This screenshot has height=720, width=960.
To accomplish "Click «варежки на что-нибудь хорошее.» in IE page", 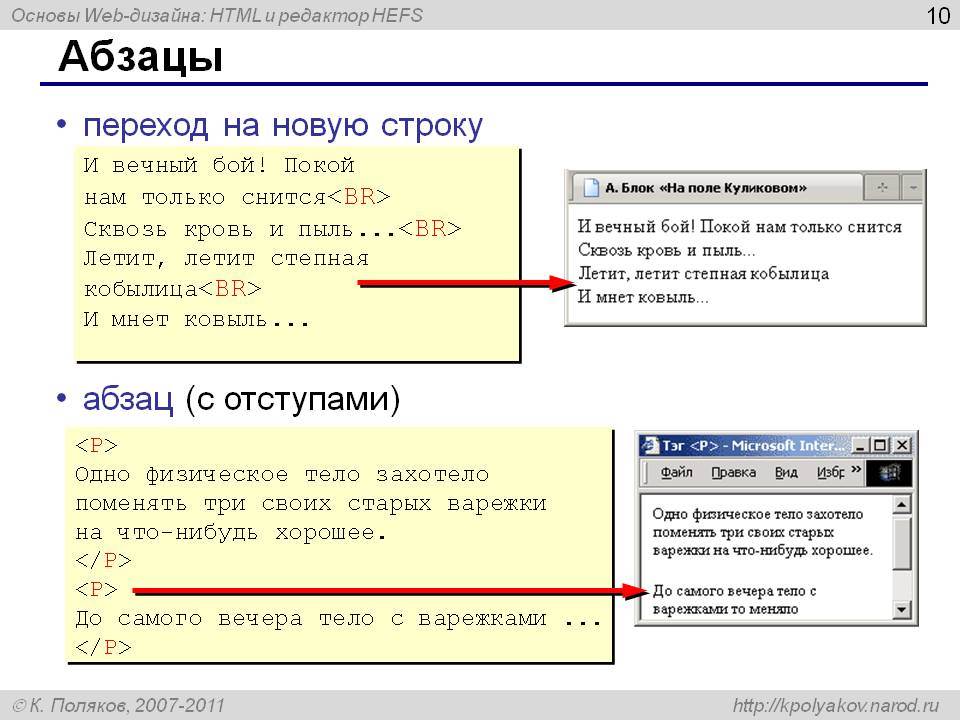I will click(762, 550).
